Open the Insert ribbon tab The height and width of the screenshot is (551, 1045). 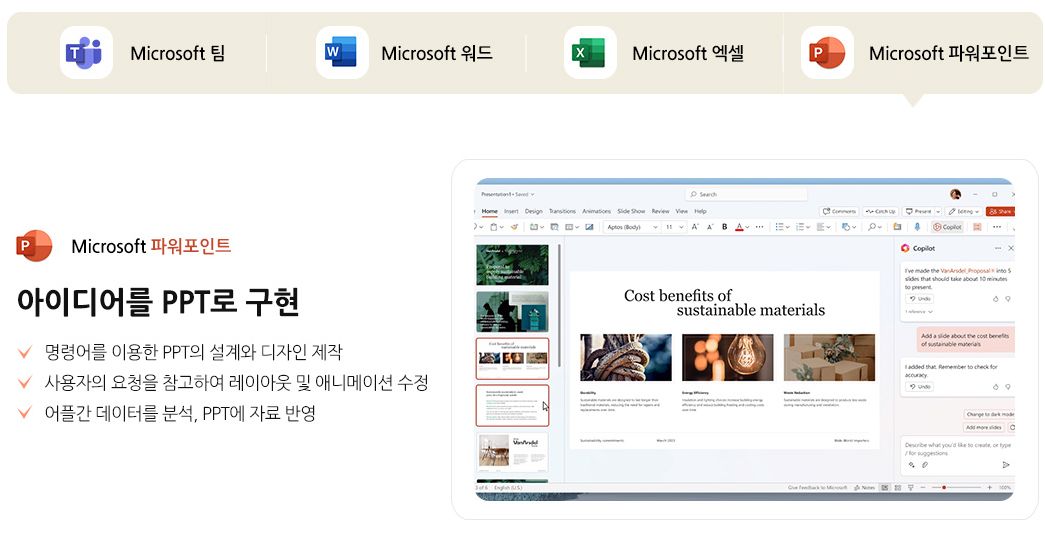pyautogui.click(x=511, y=211)
